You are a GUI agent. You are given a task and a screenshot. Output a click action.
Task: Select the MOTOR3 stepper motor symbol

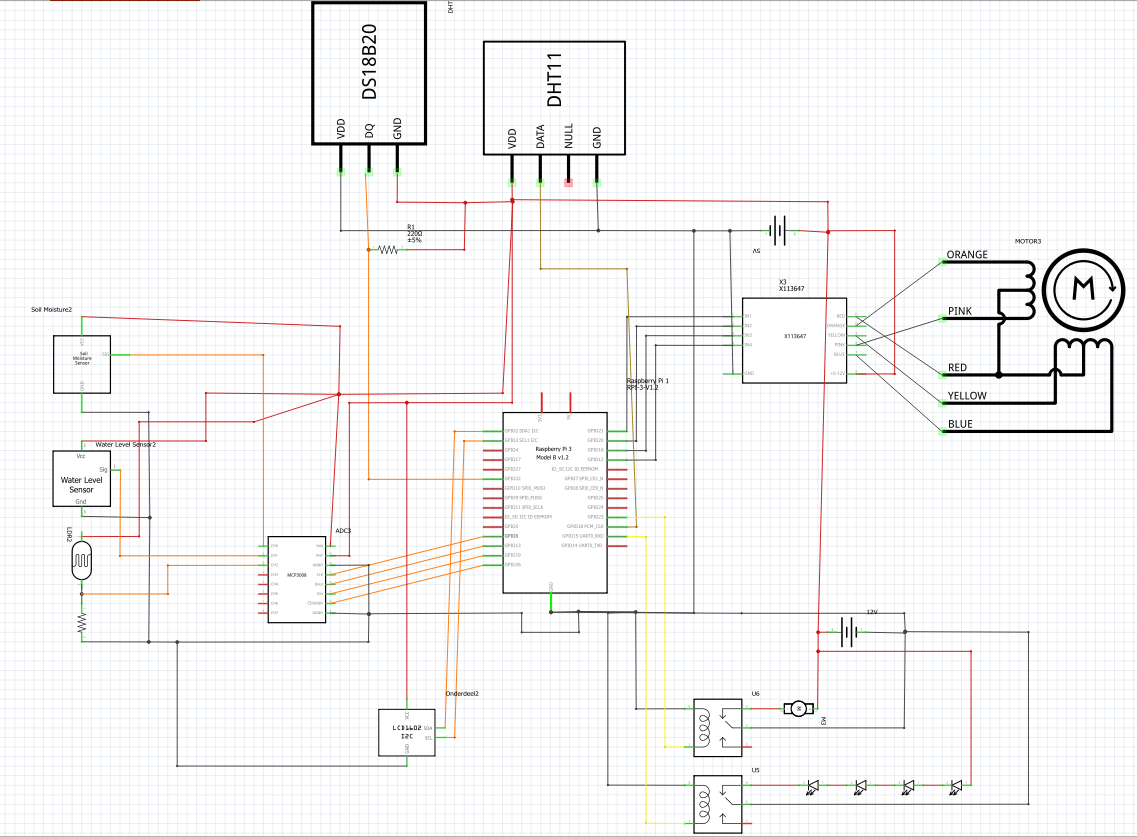point(1083,289)
